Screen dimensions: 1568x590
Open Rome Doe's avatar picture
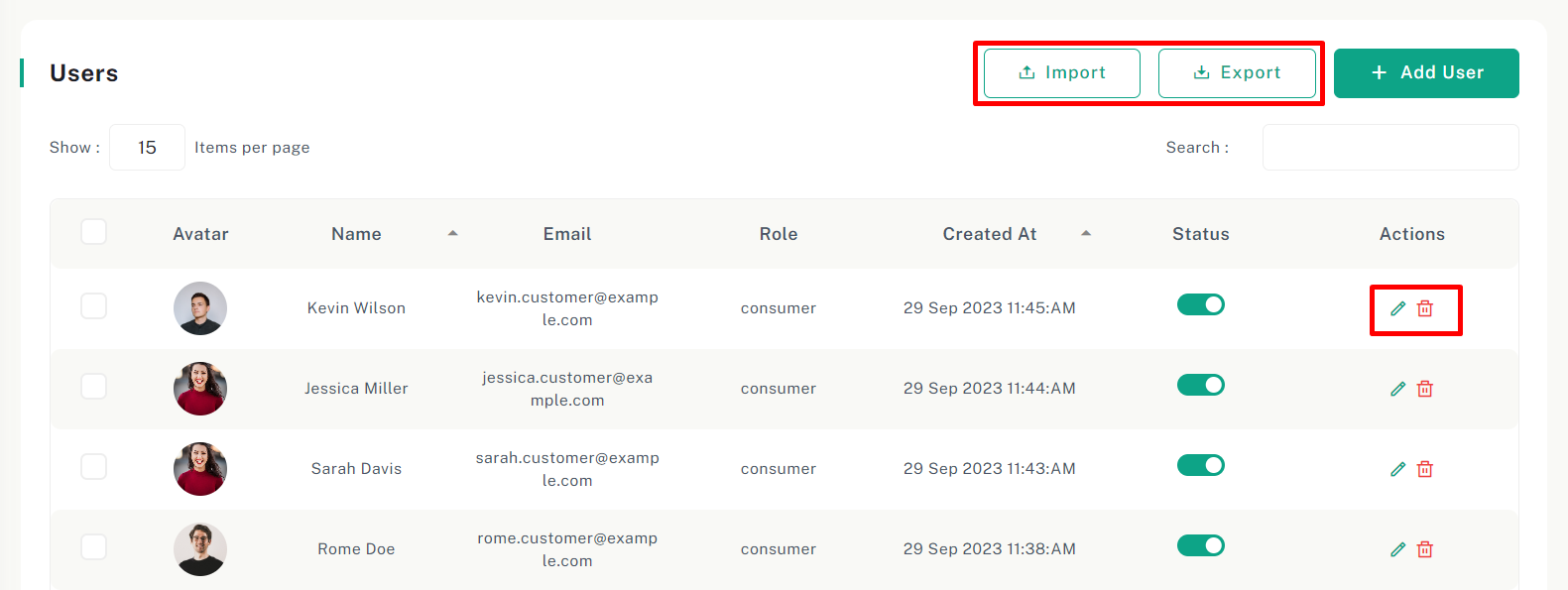[x=200, y=549]
